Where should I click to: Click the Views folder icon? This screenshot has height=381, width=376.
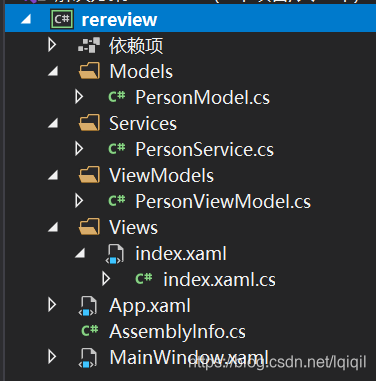[x=89, y=227]
